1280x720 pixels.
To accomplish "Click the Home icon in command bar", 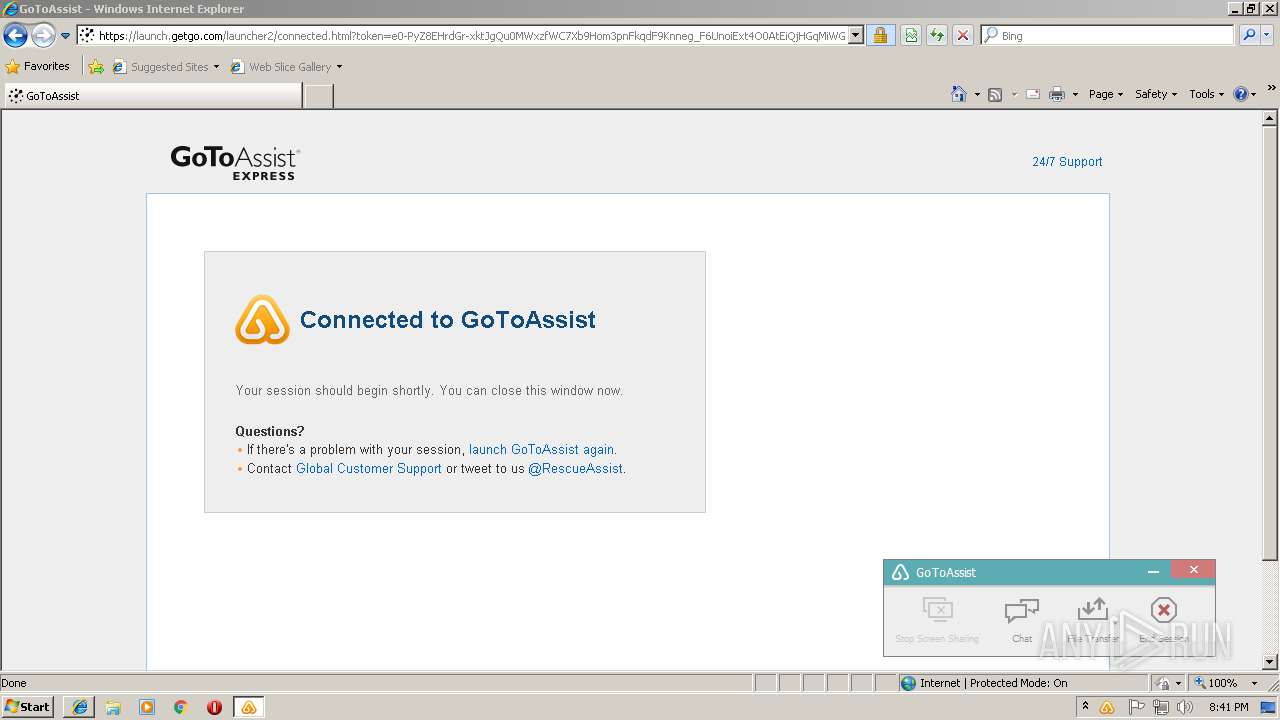I will point(958,94).
